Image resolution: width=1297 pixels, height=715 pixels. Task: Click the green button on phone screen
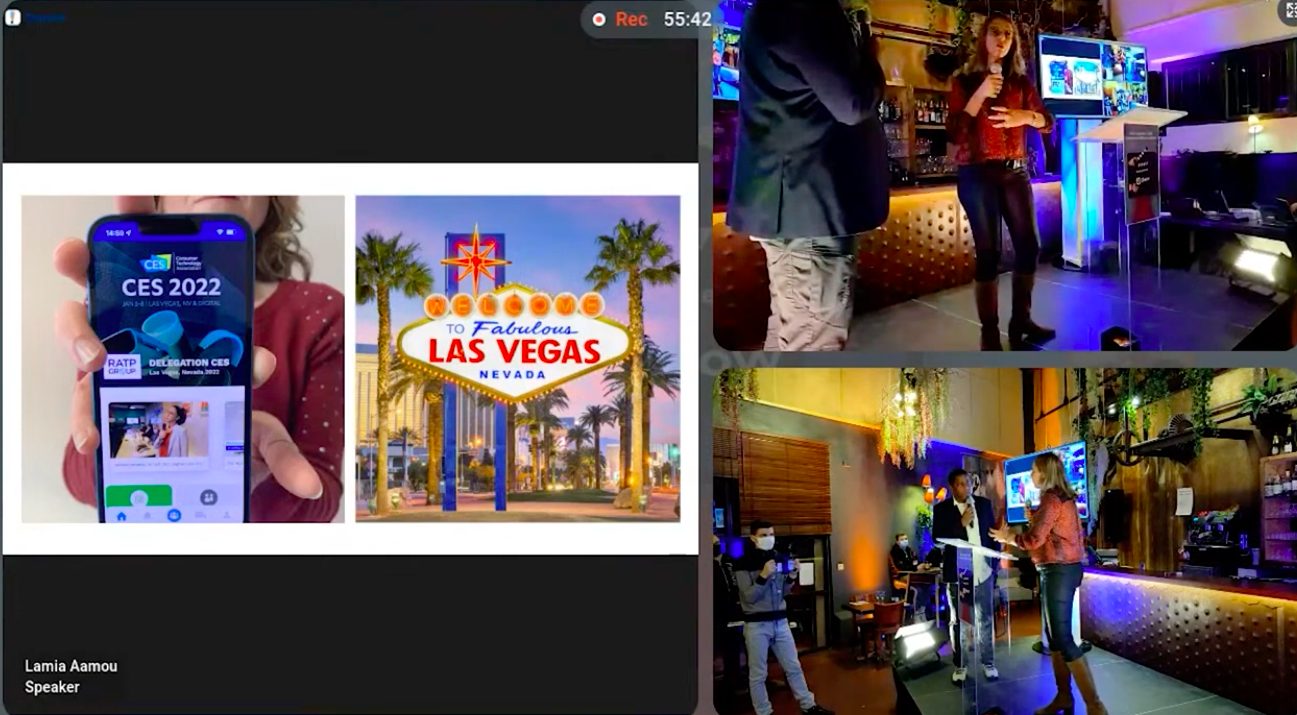pyautogui.click(x=139, y=496)
